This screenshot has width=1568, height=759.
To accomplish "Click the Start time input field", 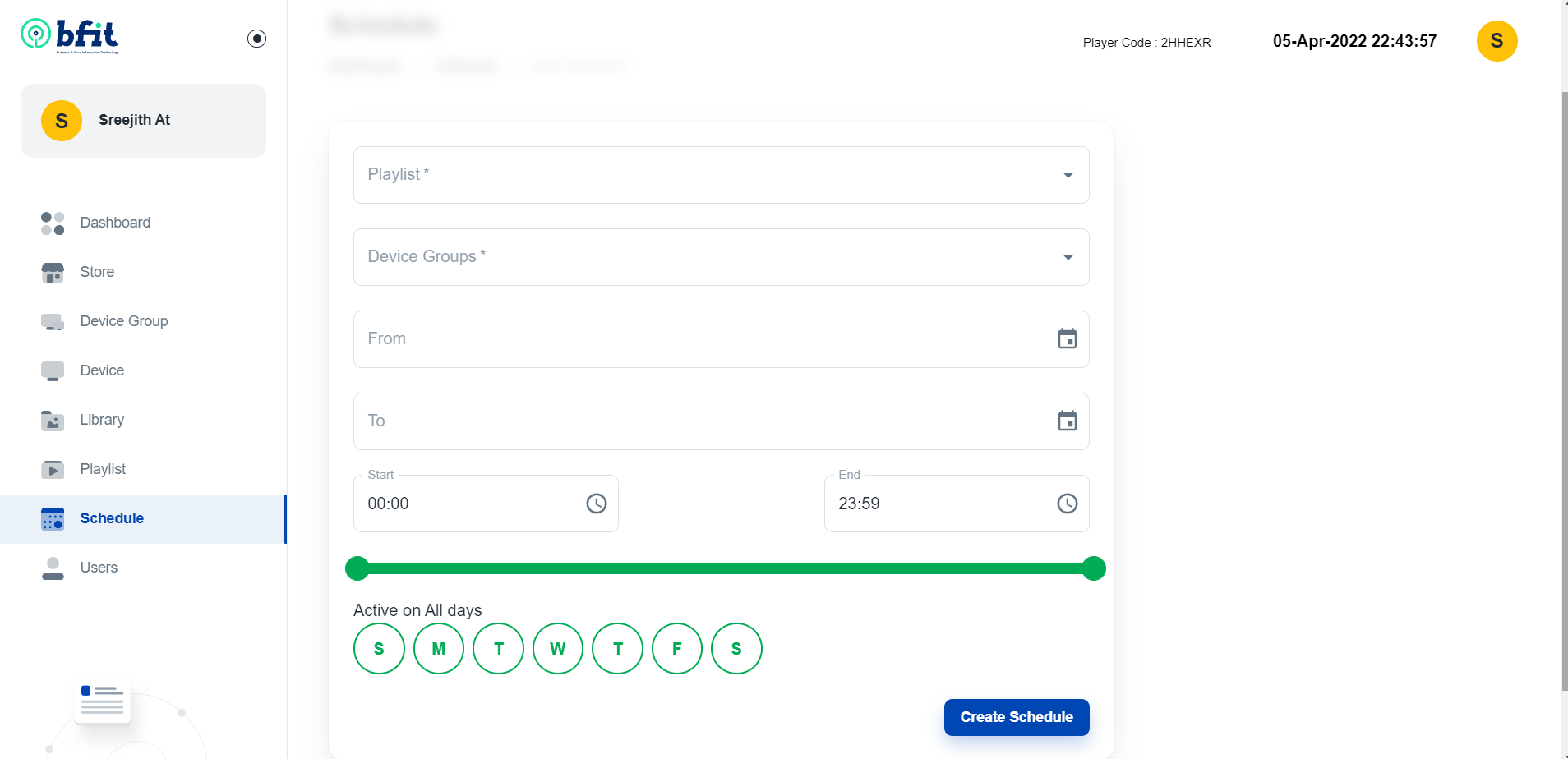I will (x=468, y=504).
